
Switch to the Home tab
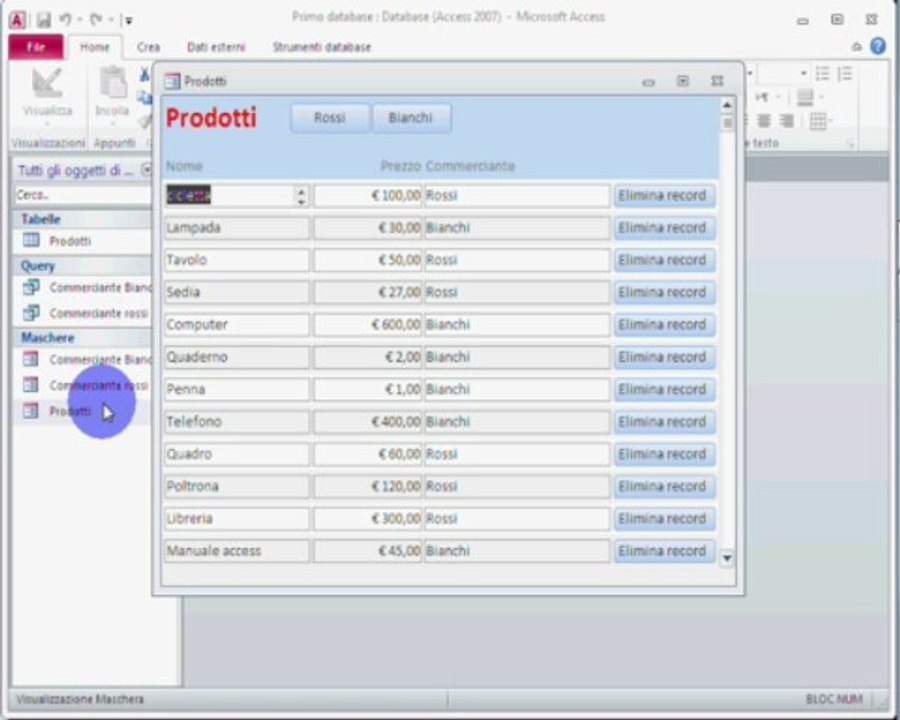pos(95,47)
